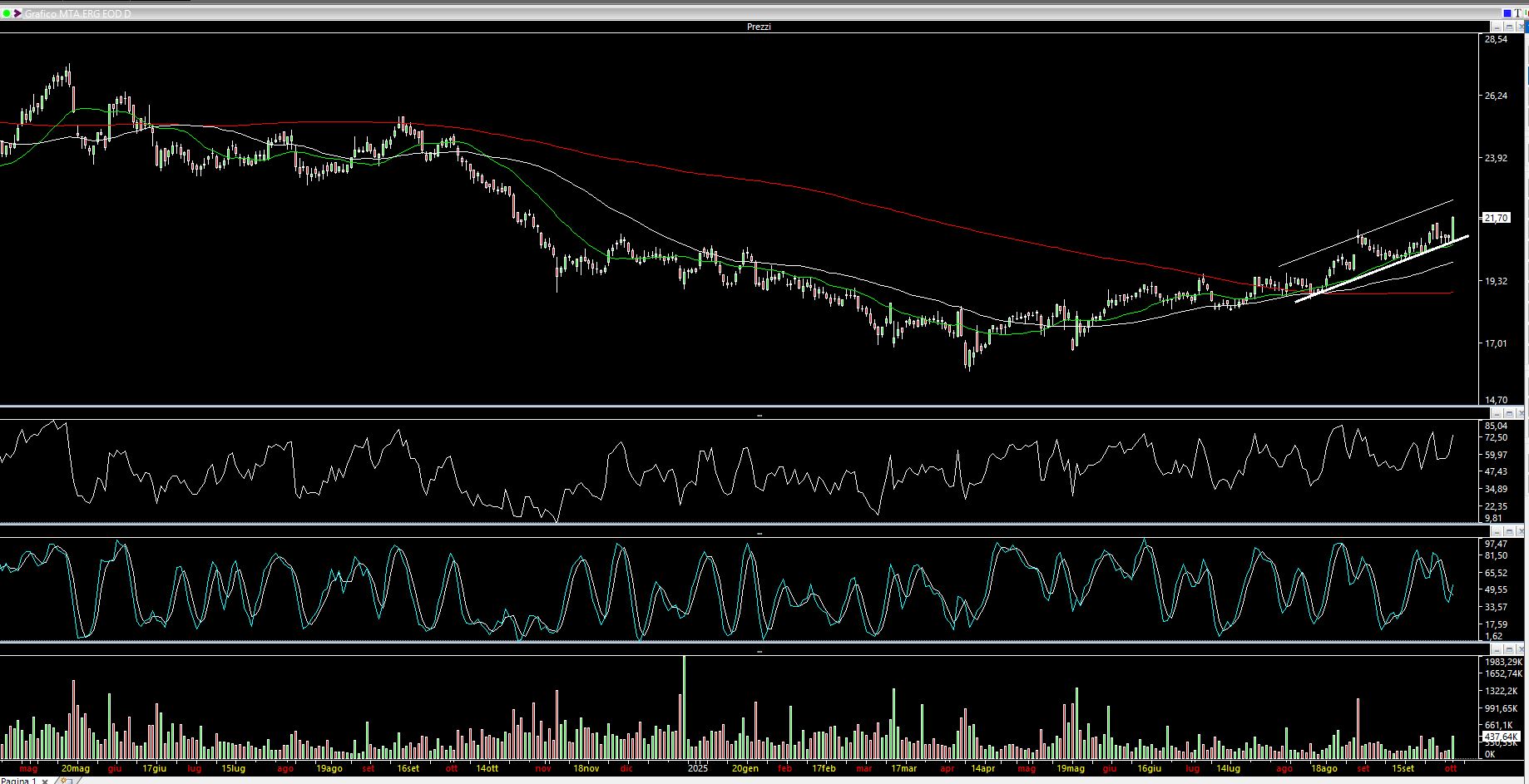Close the Pagina 1 tab

pos(45,781)
